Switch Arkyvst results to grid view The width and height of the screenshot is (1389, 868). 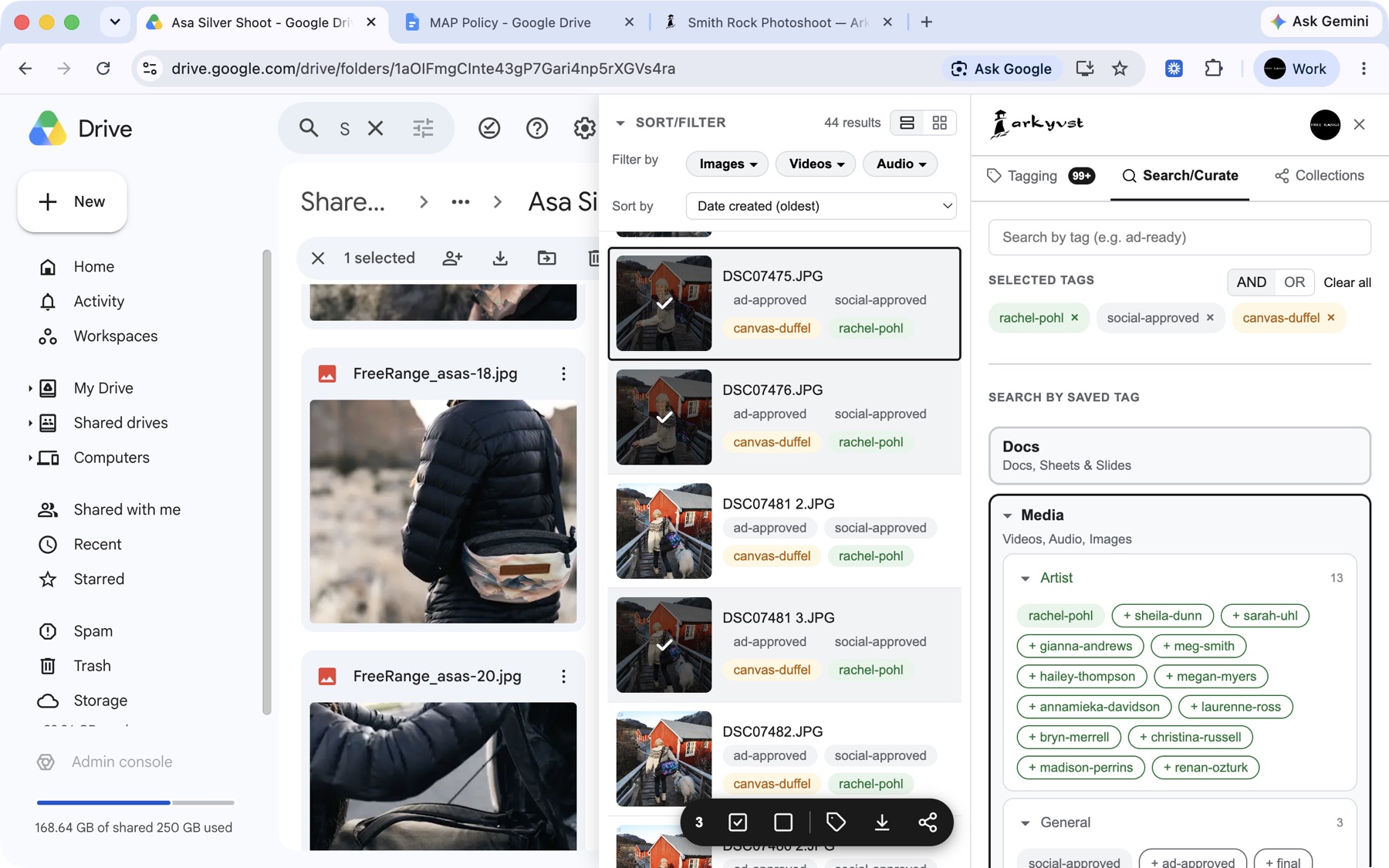click(x=939, y=123)
